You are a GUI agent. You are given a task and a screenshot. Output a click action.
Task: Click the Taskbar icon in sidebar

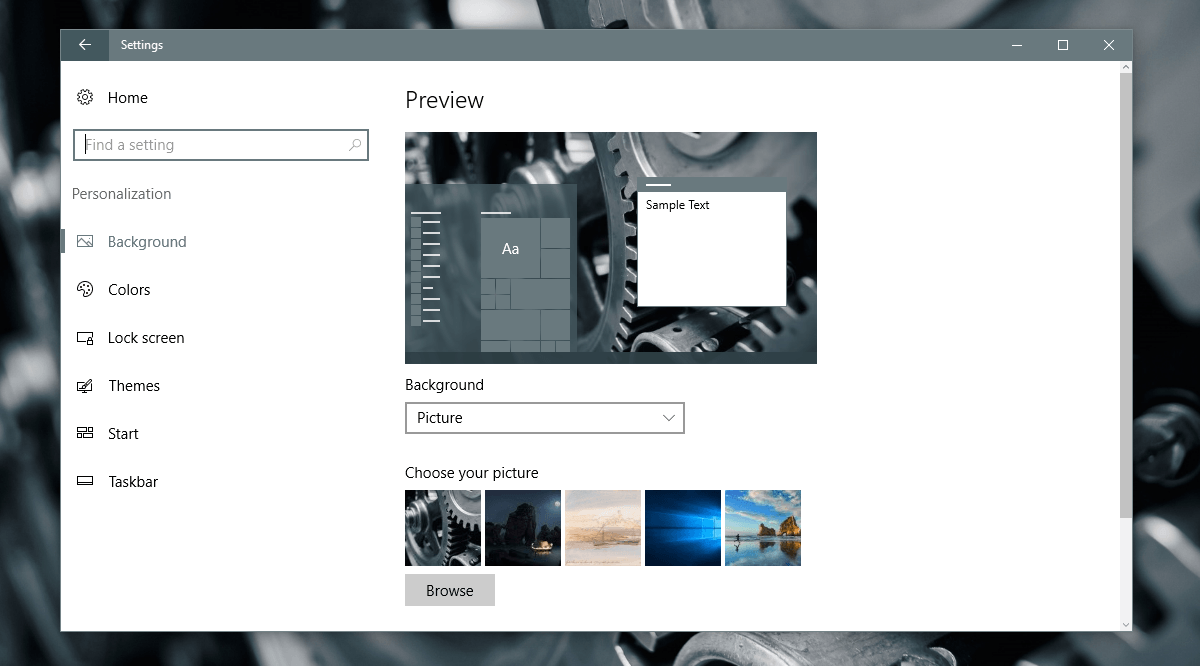pos(85,481)
